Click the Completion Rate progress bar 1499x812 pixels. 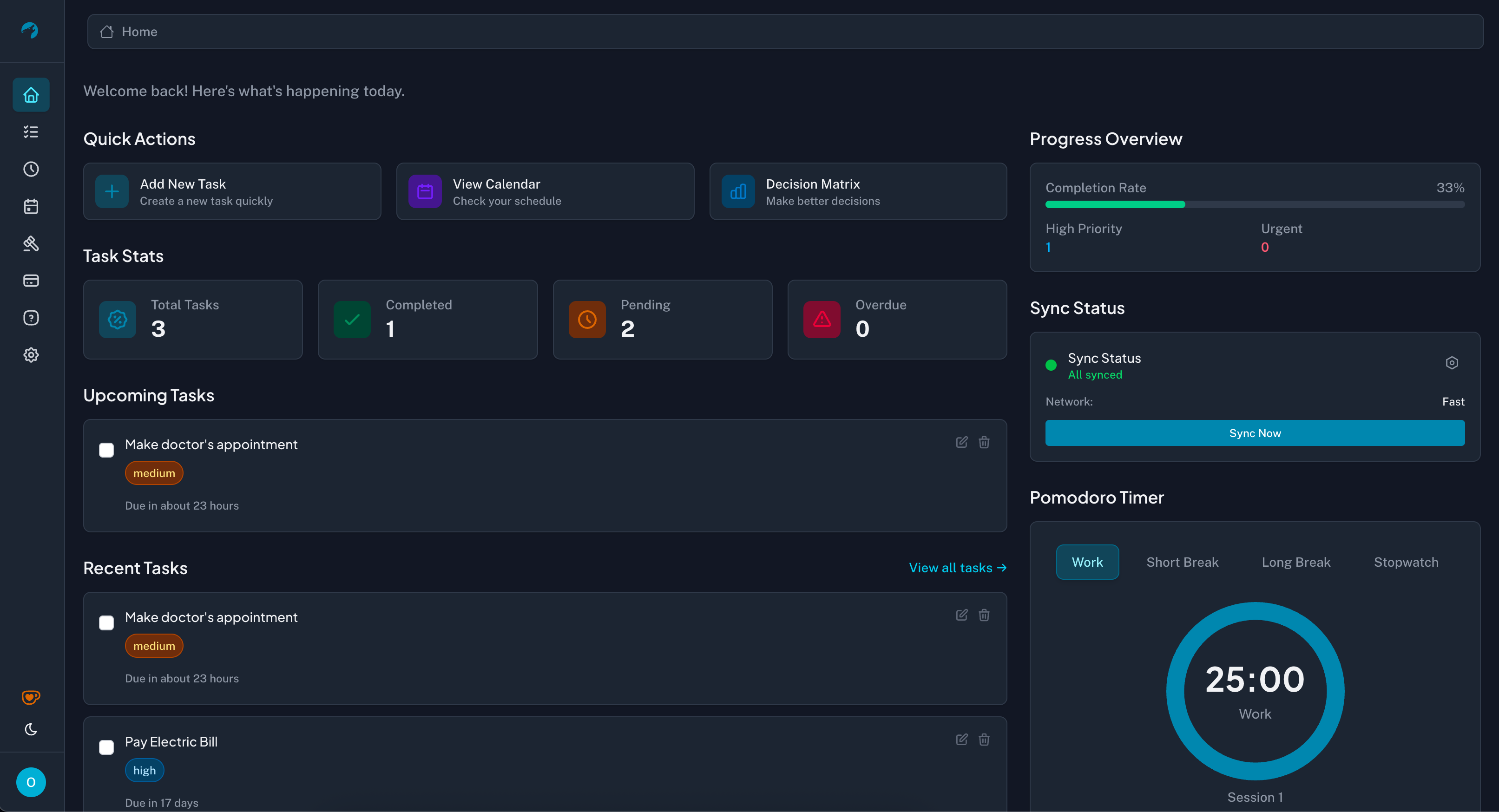pos(1255,205)
